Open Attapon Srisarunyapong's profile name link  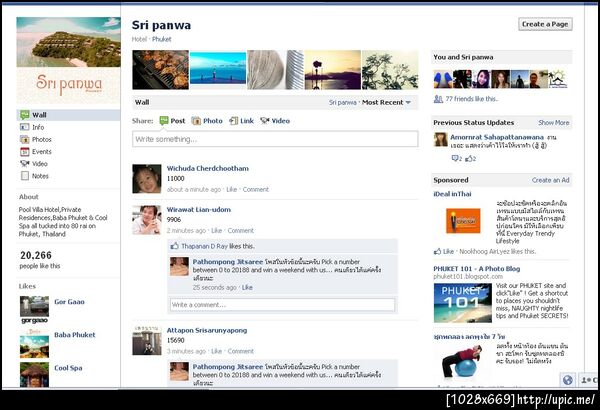click(x=207, y=330)
